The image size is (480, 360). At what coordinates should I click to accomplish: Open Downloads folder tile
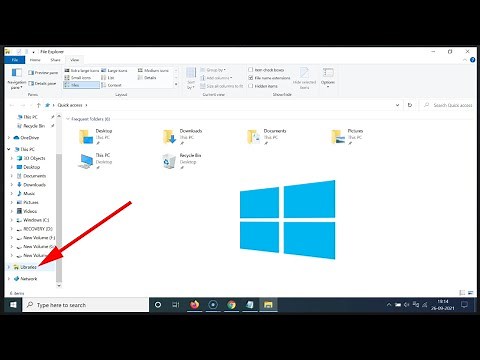click(183, 137)
